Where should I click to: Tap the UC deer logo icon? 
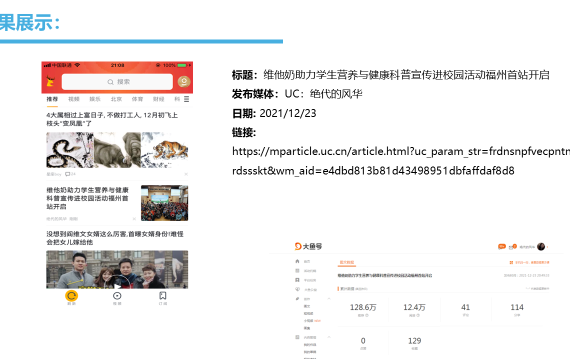[x=51, y=81]
